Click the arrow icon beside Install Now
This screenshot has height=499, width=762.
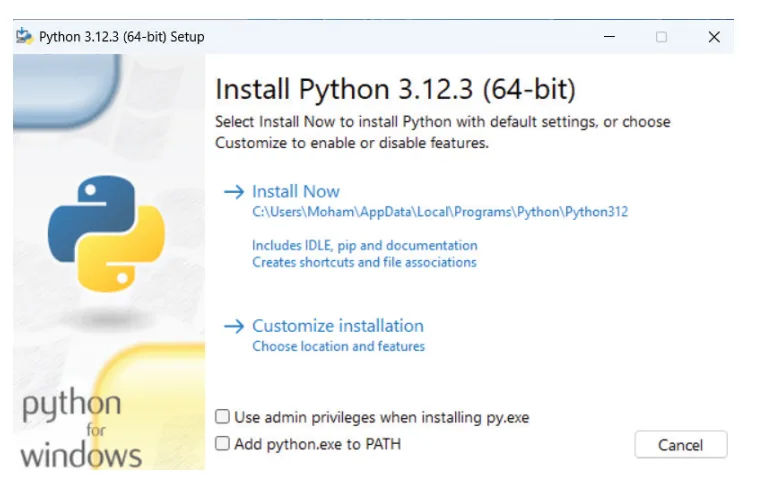tap(234, 192)
